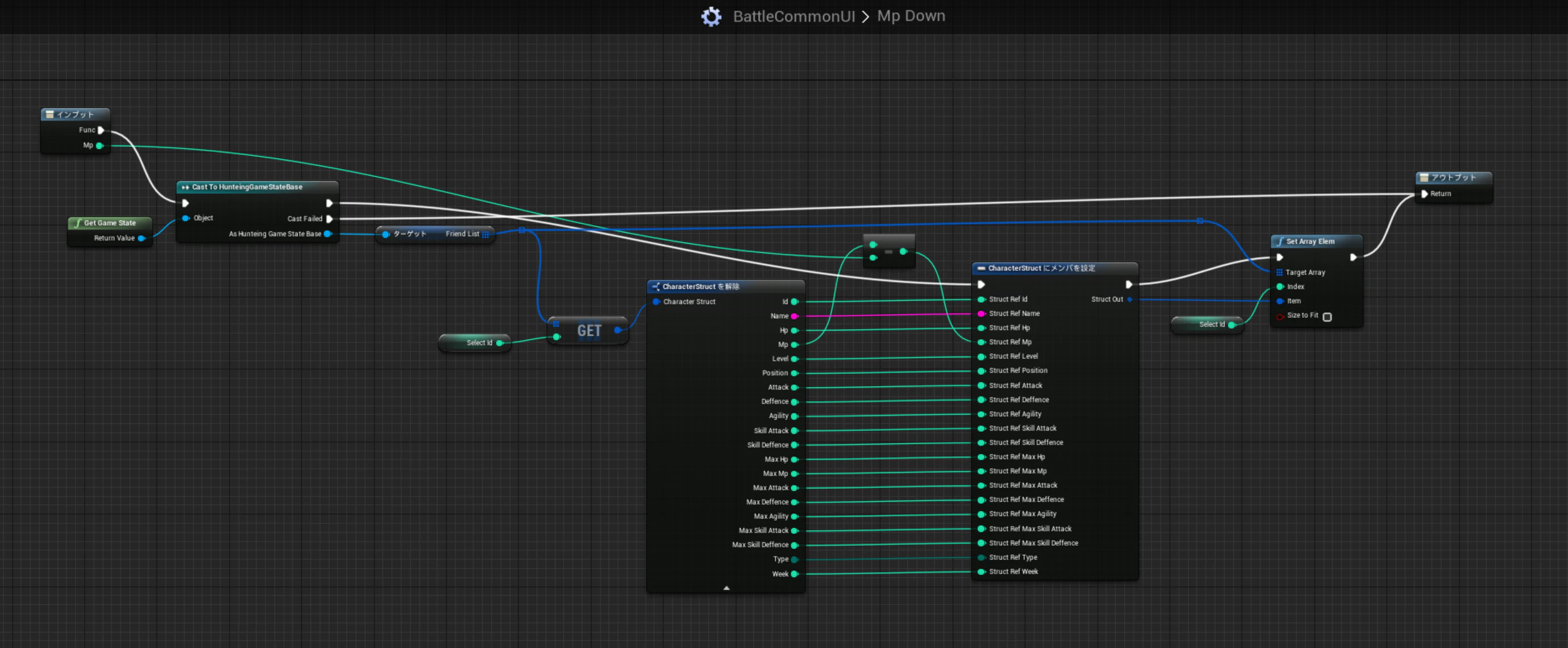Click the Set Array Elem function icon

[x=1280, y=242]
